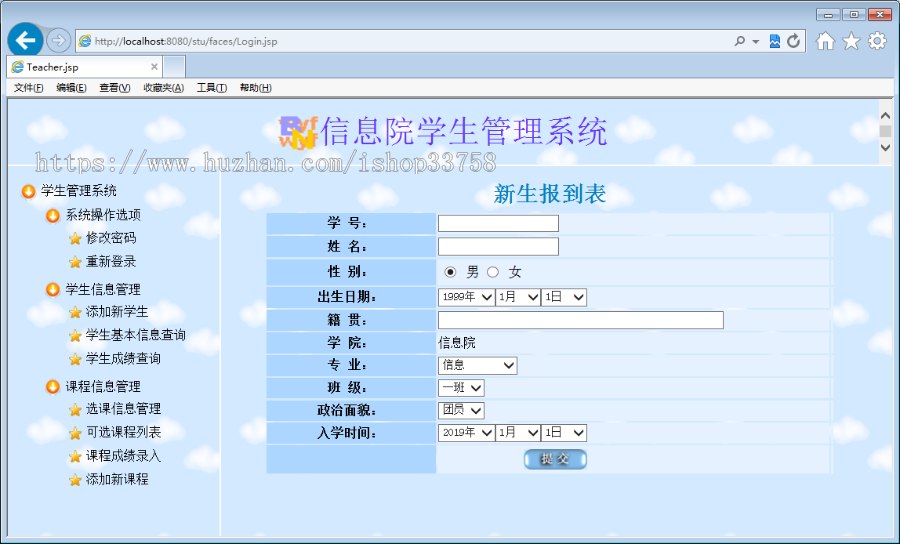The height and width of the screenshot is (544, 900).
Task: Open Favorites star icon in toolbar
Action: click(851, 41)
